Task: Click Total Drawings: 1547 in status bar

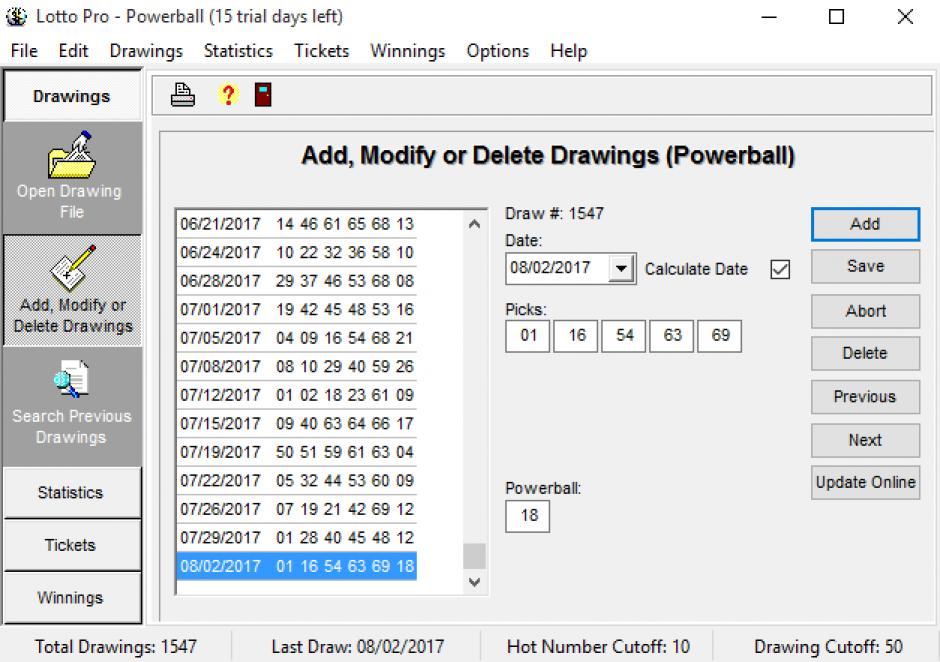Action: (x=116, y=646)
